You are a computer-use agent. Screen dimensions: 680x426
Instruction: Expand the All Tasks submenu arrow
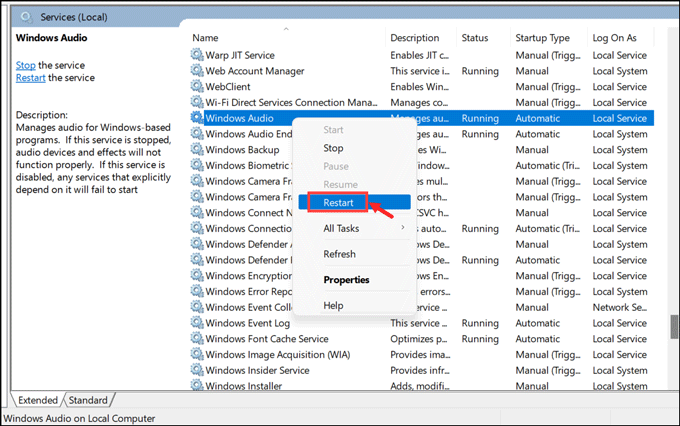403,227
